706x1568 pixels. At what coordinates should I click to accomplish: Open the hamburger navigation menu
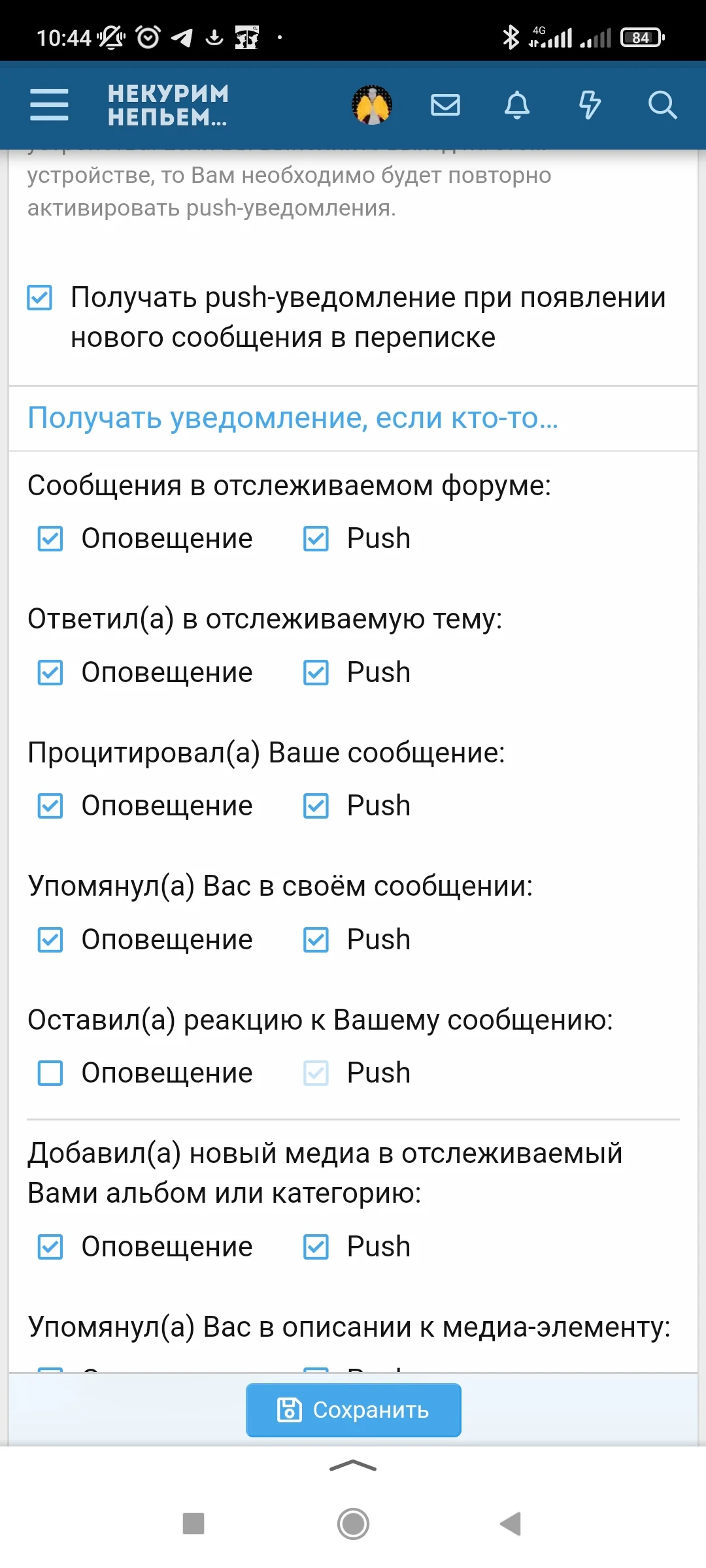pyautogui.click(x=48, y=105)
